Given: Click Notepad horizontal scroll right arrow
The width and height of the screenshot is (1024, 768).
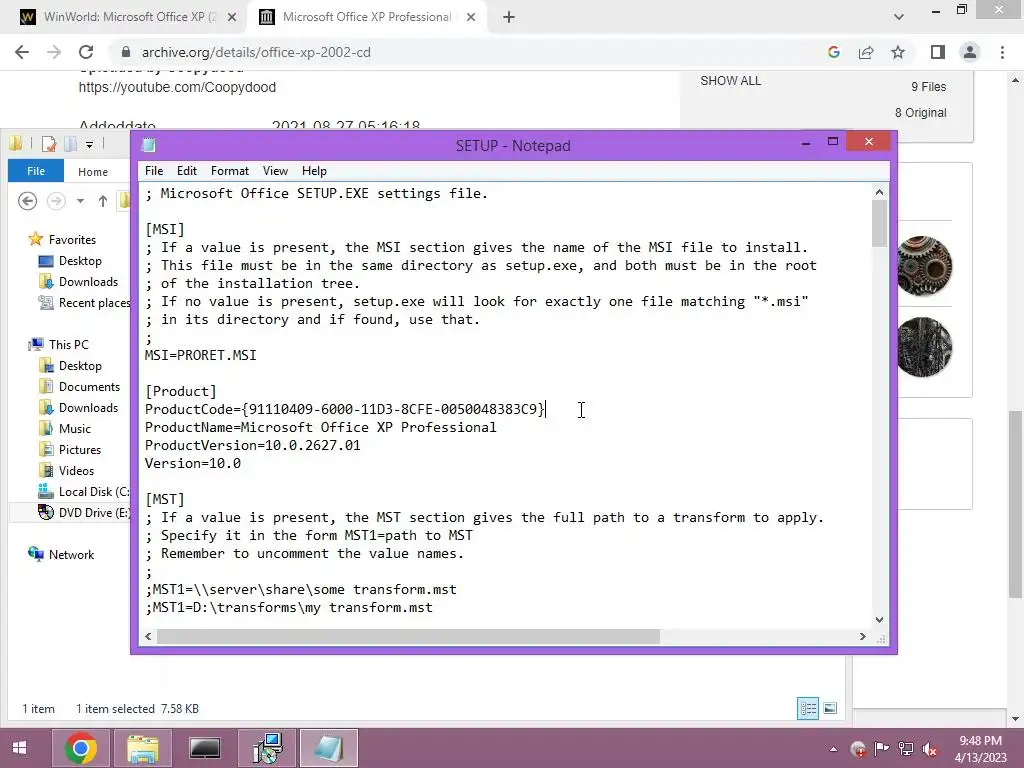Looking at the screenshot, I should (863, 636).
